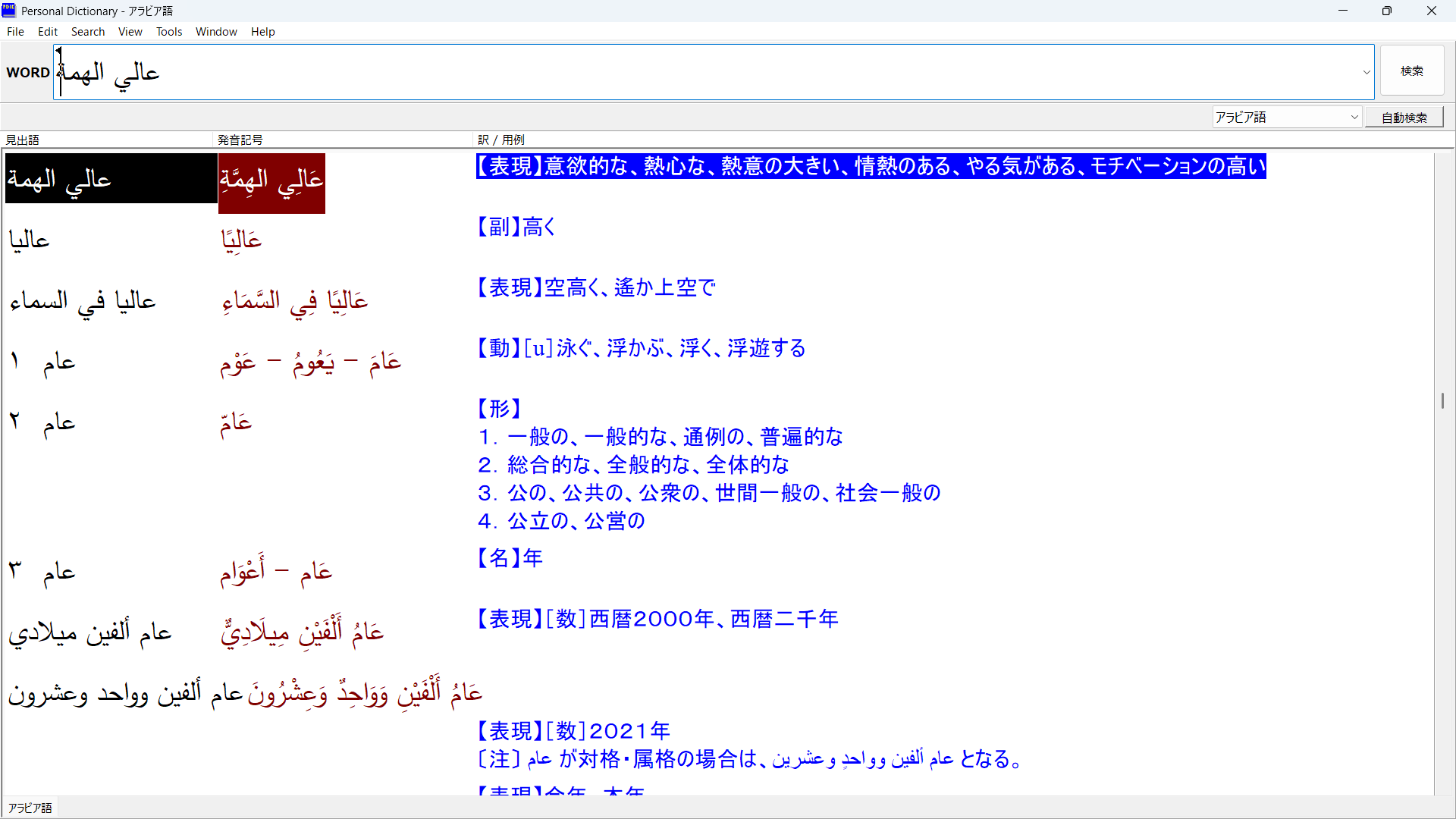Click the 検索 search button
This screenshot has height=819, width=1456.
click(1411, 71)
